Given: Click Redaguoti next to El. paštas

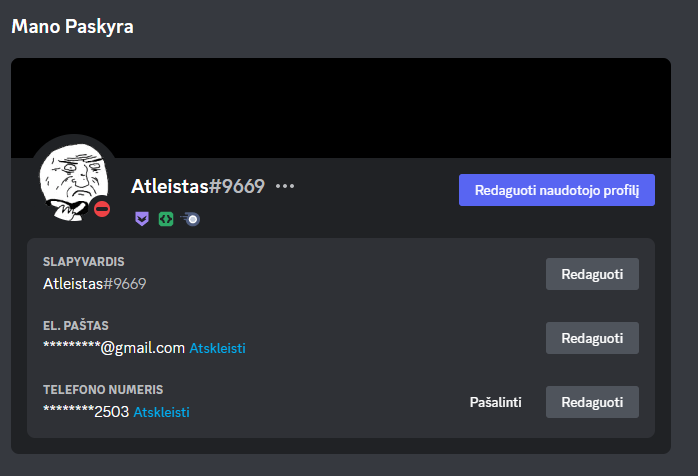Looking at the screenshot, I should point(592,338).
